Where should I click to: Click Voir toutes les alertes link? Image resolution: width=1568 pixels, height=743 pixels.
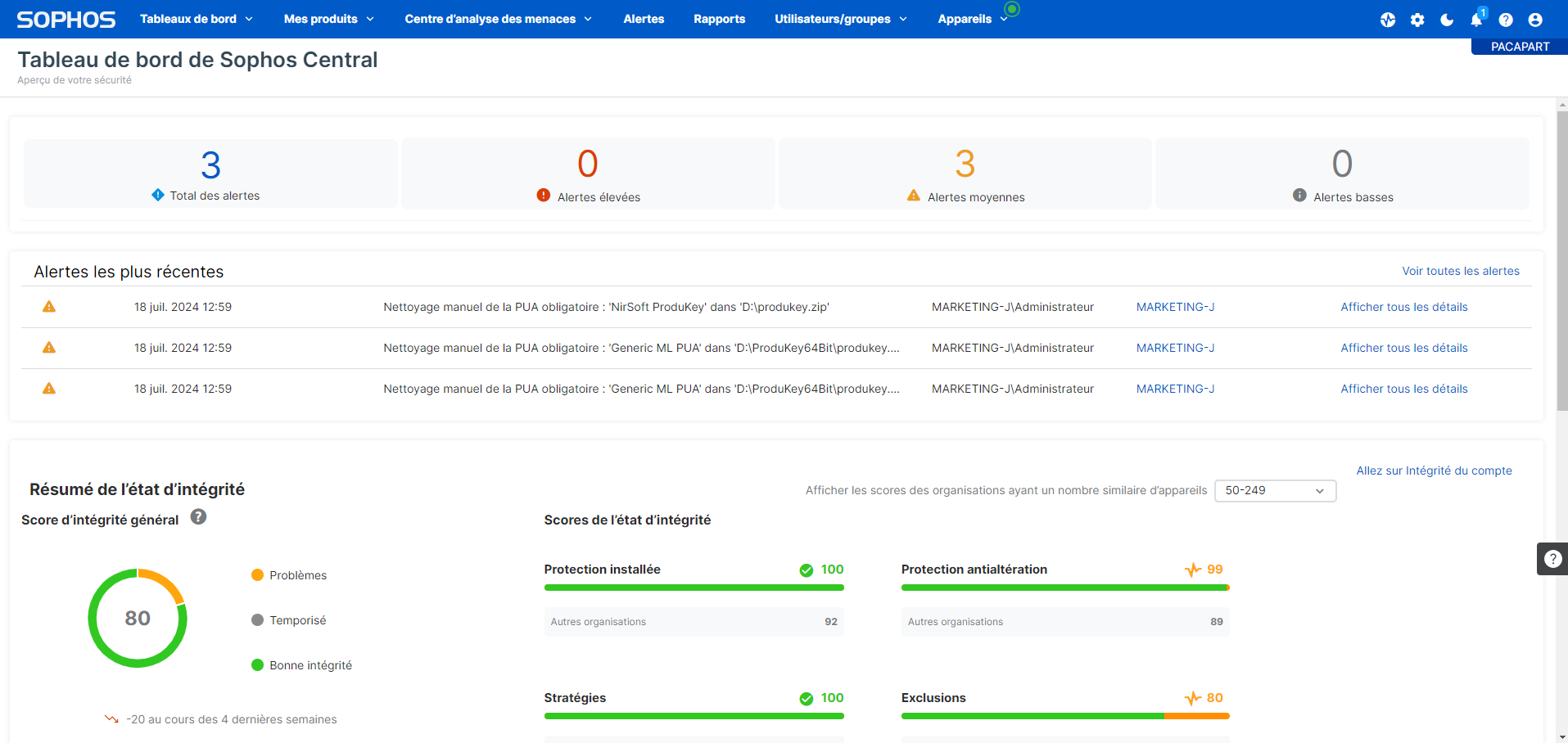click(1460, 271)
